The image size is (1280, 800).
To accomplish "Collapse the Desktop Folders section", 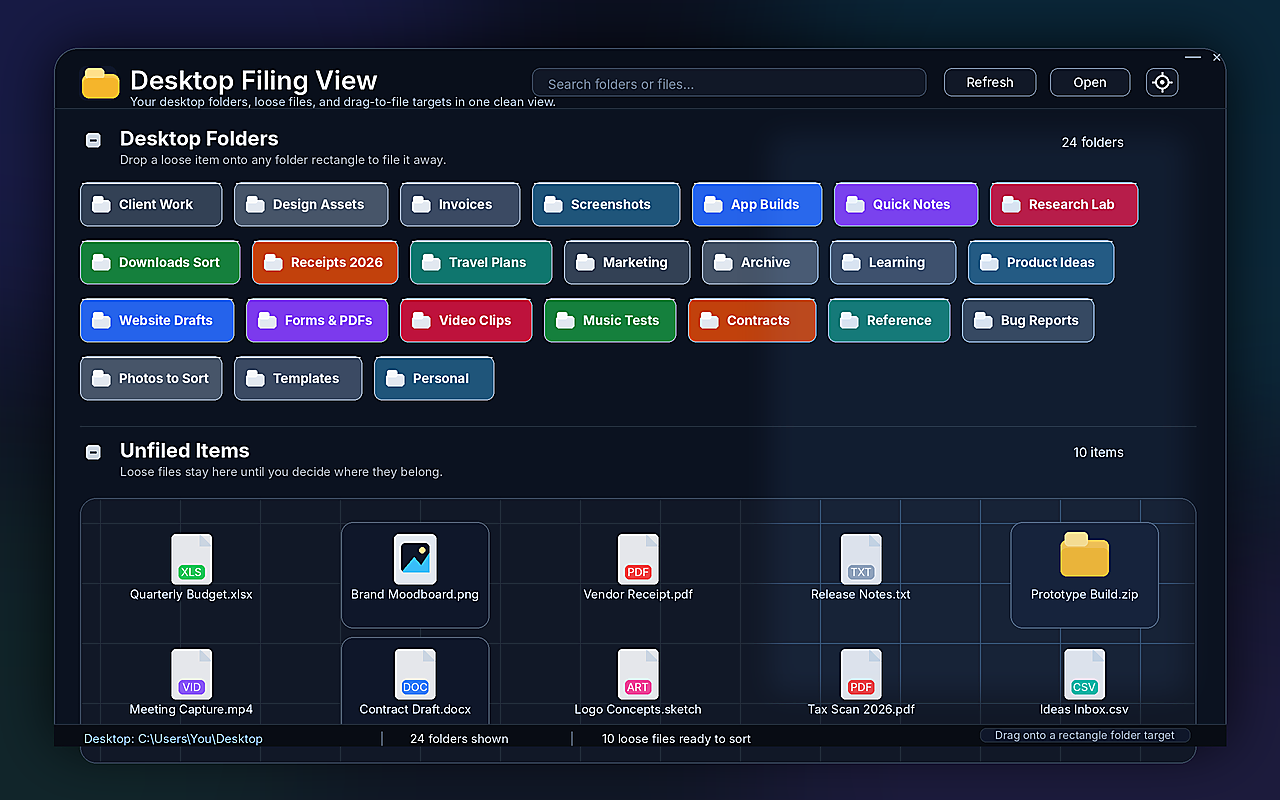I will click(x=93, y=140).
